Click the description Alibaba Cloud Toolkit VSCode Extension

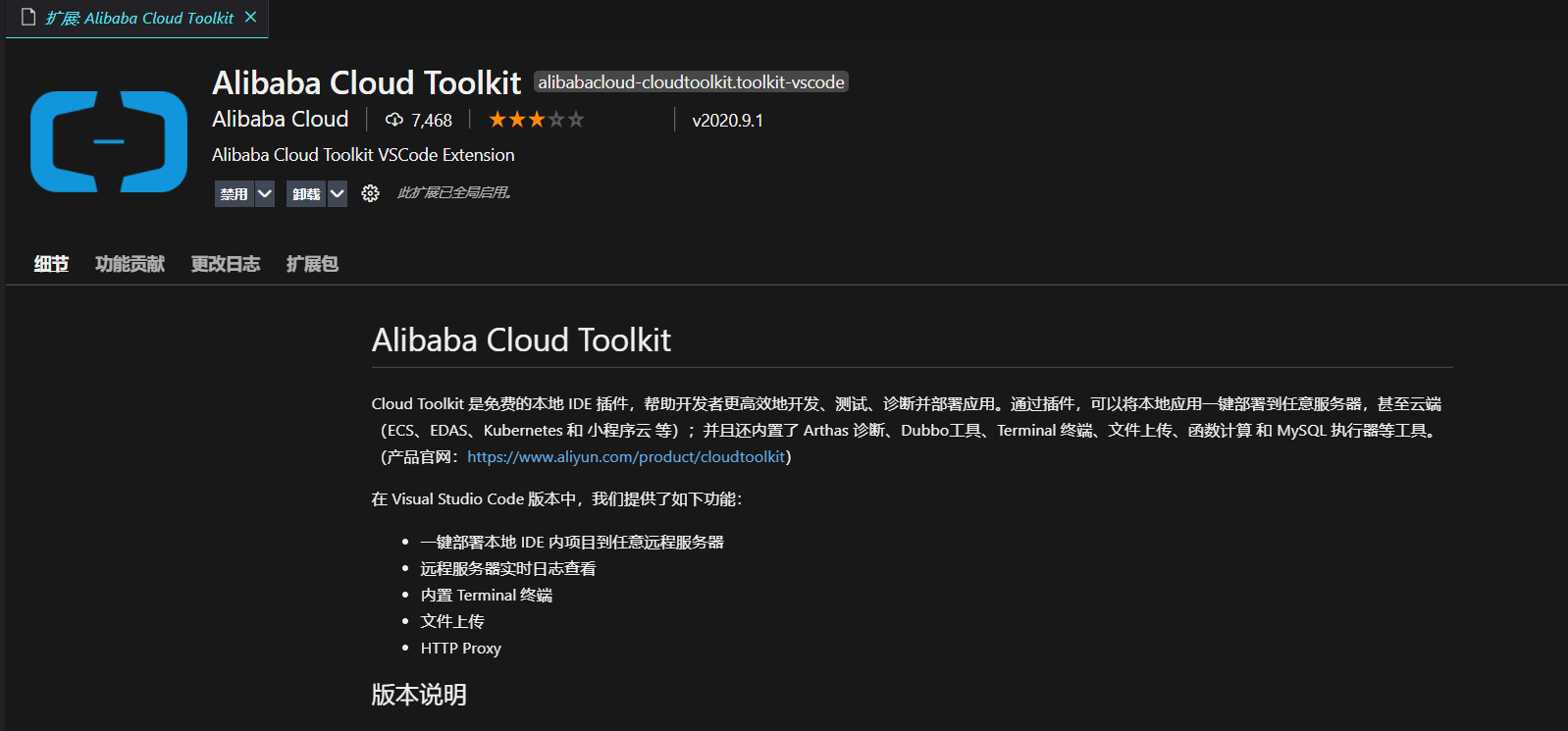tap(363, 155)
